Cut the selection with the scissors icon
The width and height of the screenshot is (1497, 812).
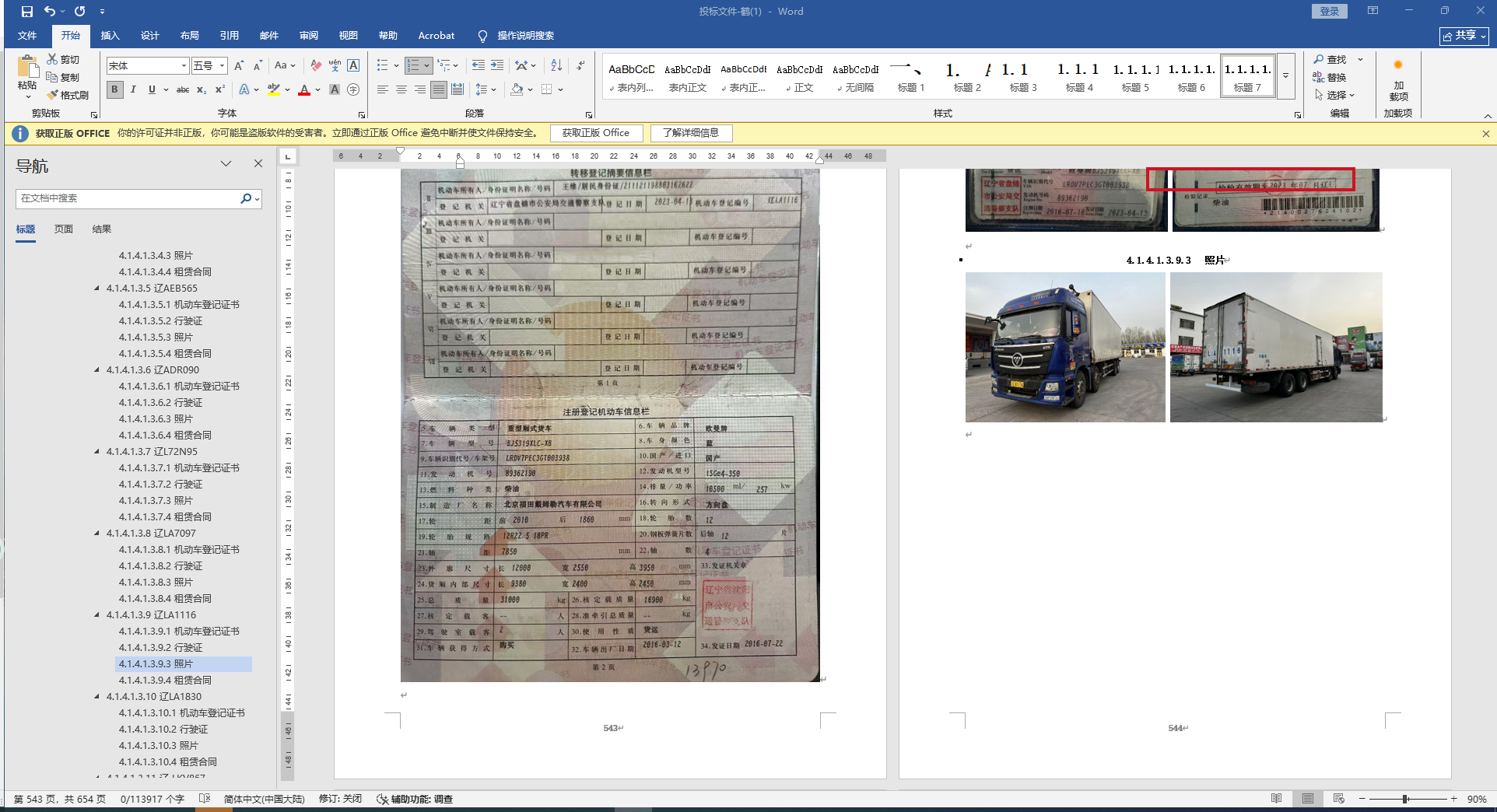[x=63, y=59]
